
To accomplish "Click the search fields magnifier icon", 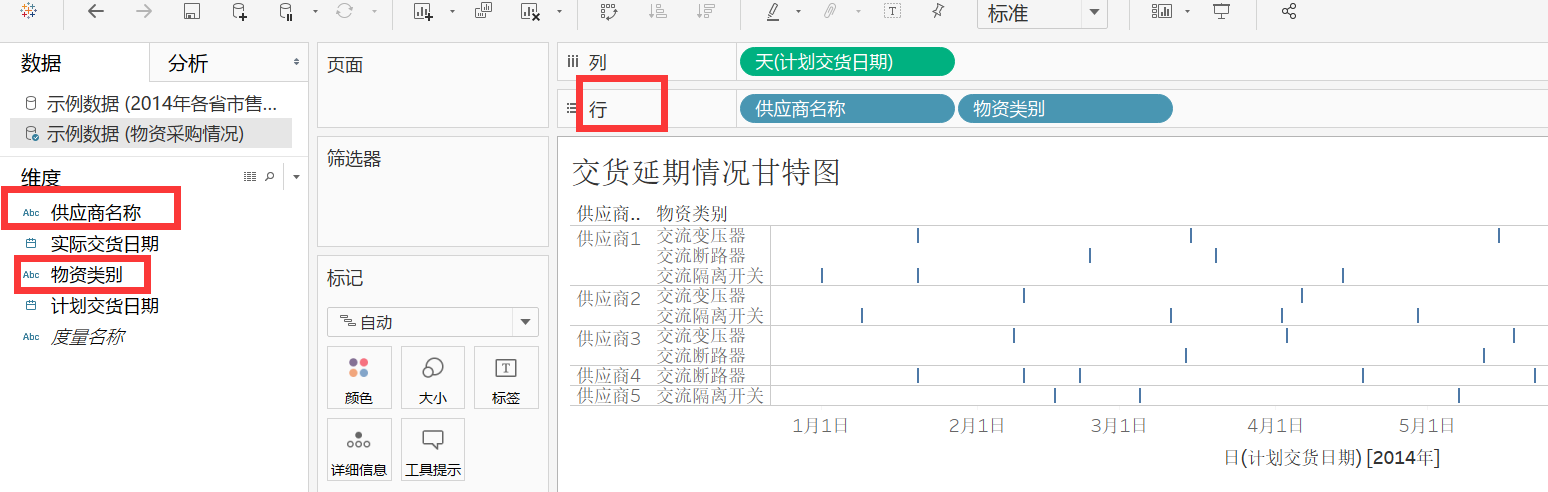I will point(269,176).
